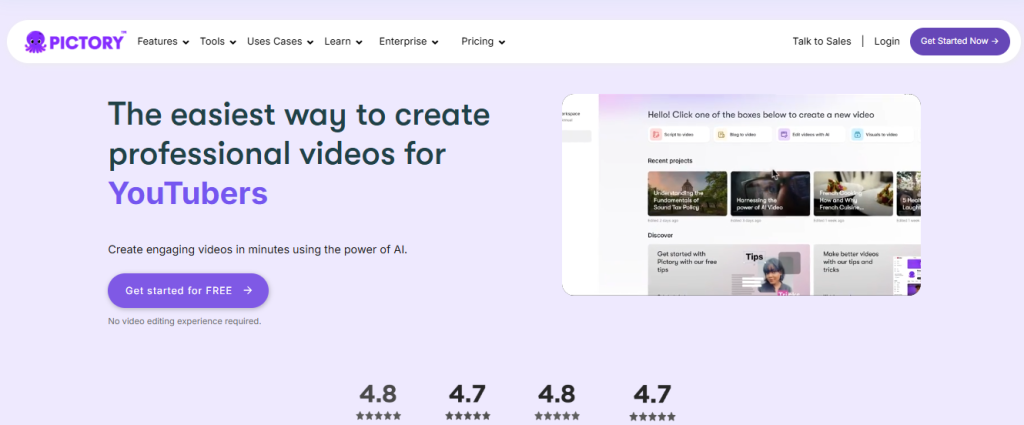Click the Hello! Click one of the boxes text
This screenshot has height=425, width=1024.
(x=761, y=114)
